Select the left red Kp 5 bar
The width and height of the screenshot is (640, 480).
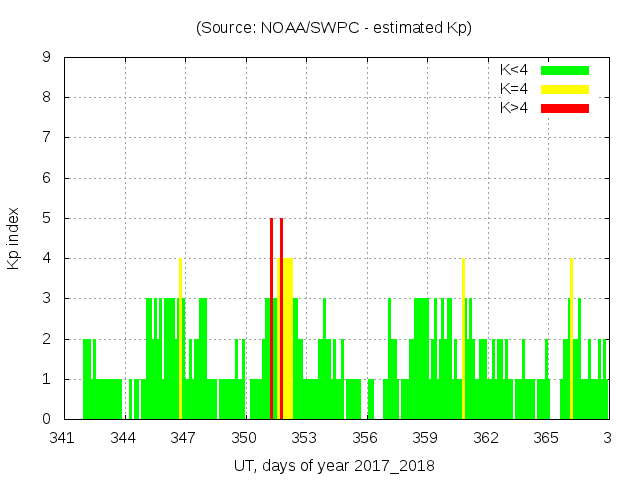tap(271, 320)
